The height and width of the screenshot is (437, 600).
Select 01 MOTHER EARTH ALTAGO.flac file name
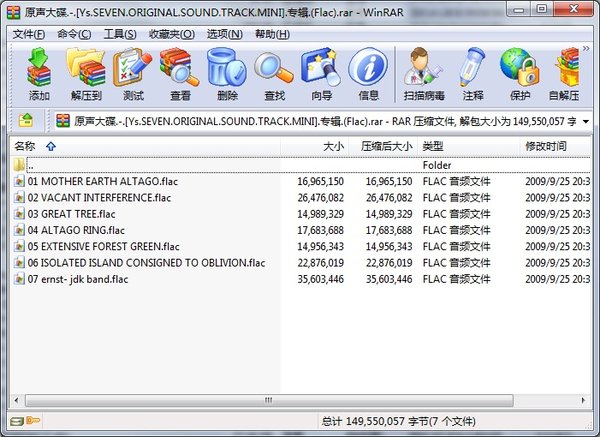103,181
